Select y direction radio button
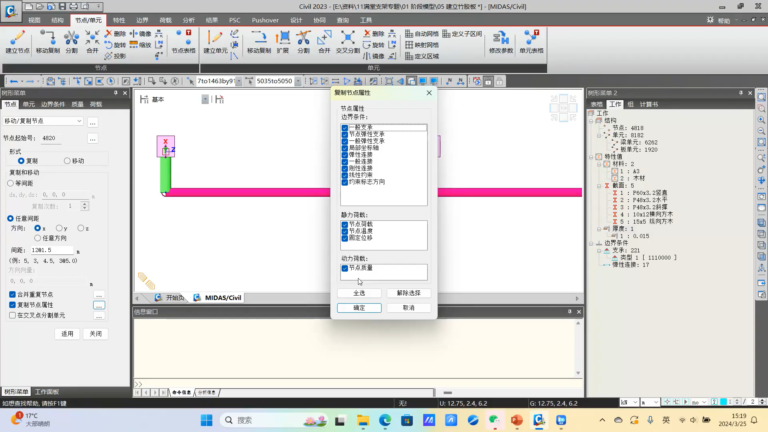Viewport: 768px width, 432px height. (59, 228)
